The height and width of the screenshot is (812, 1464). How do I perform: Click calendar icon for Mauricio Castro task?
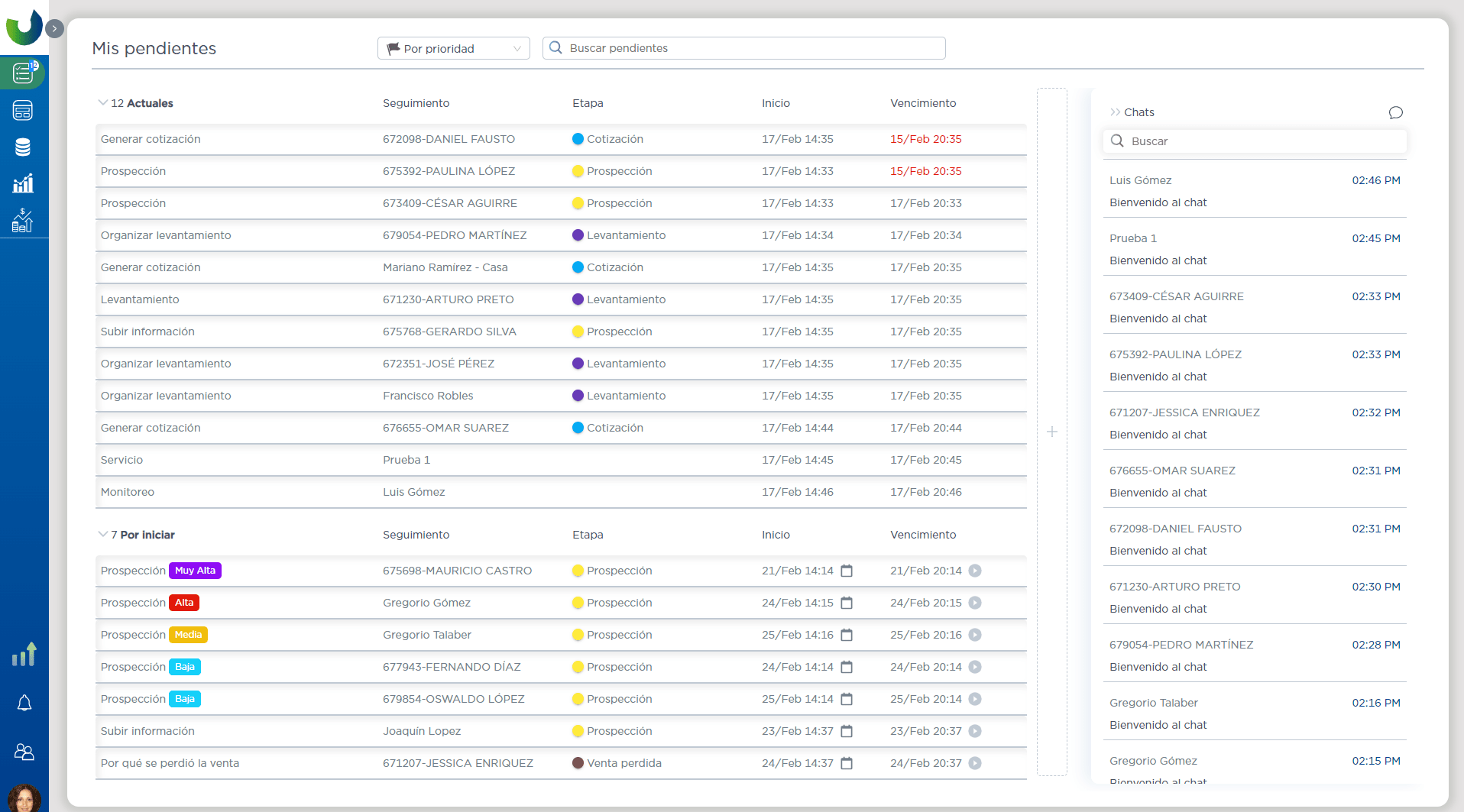(847, 571)
